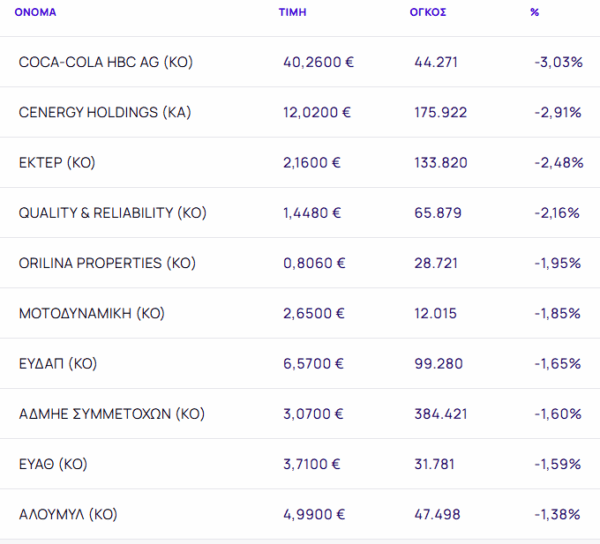Open QUALITY & RELIABILITY (KO) stock

pyautogui.click(x=112, y=213)
